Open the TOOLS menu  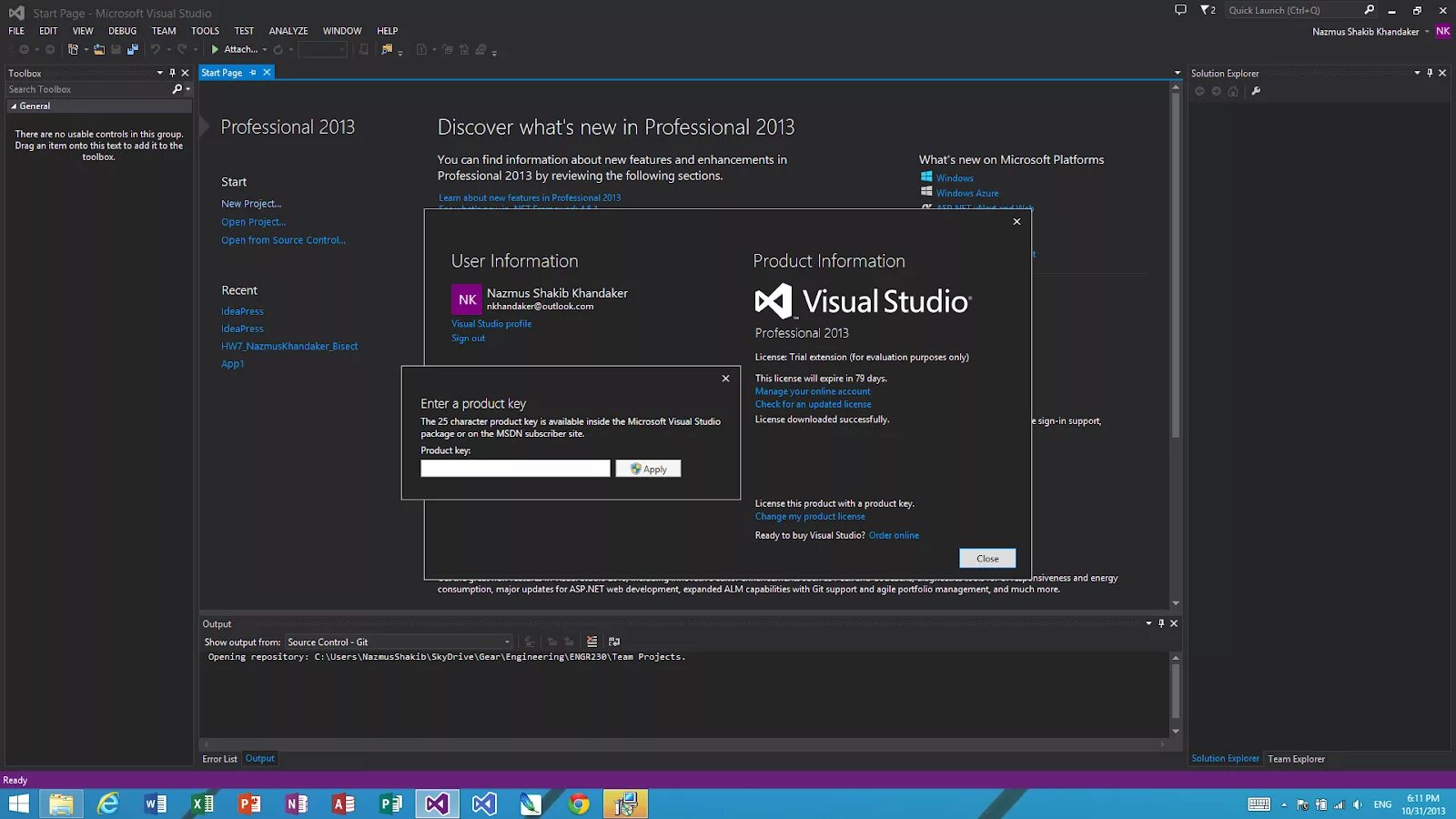(205, 31)
